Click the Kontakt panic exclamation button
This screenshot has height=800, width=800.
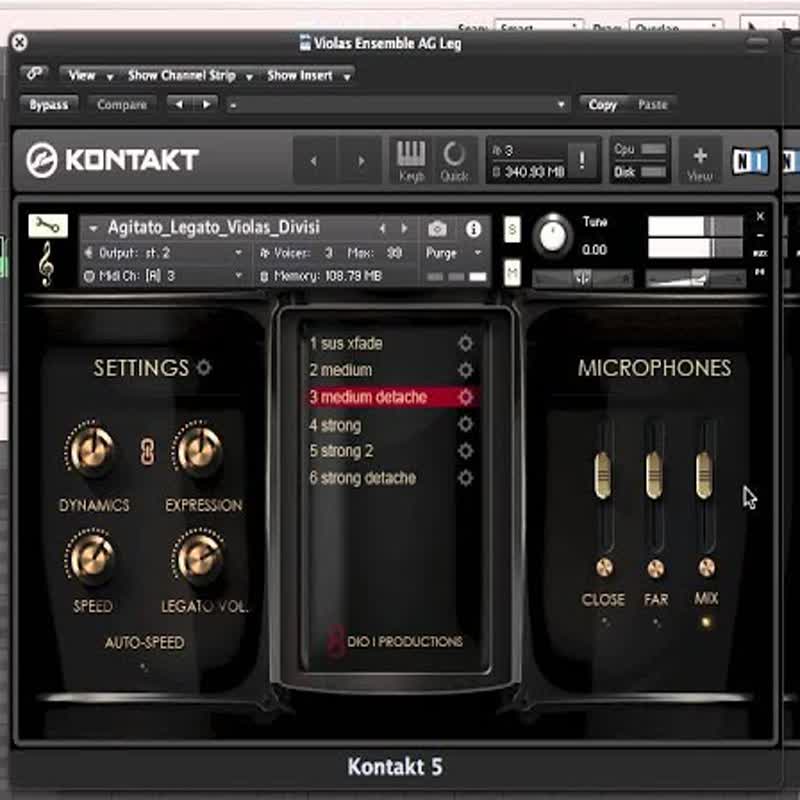click(582, 160)
